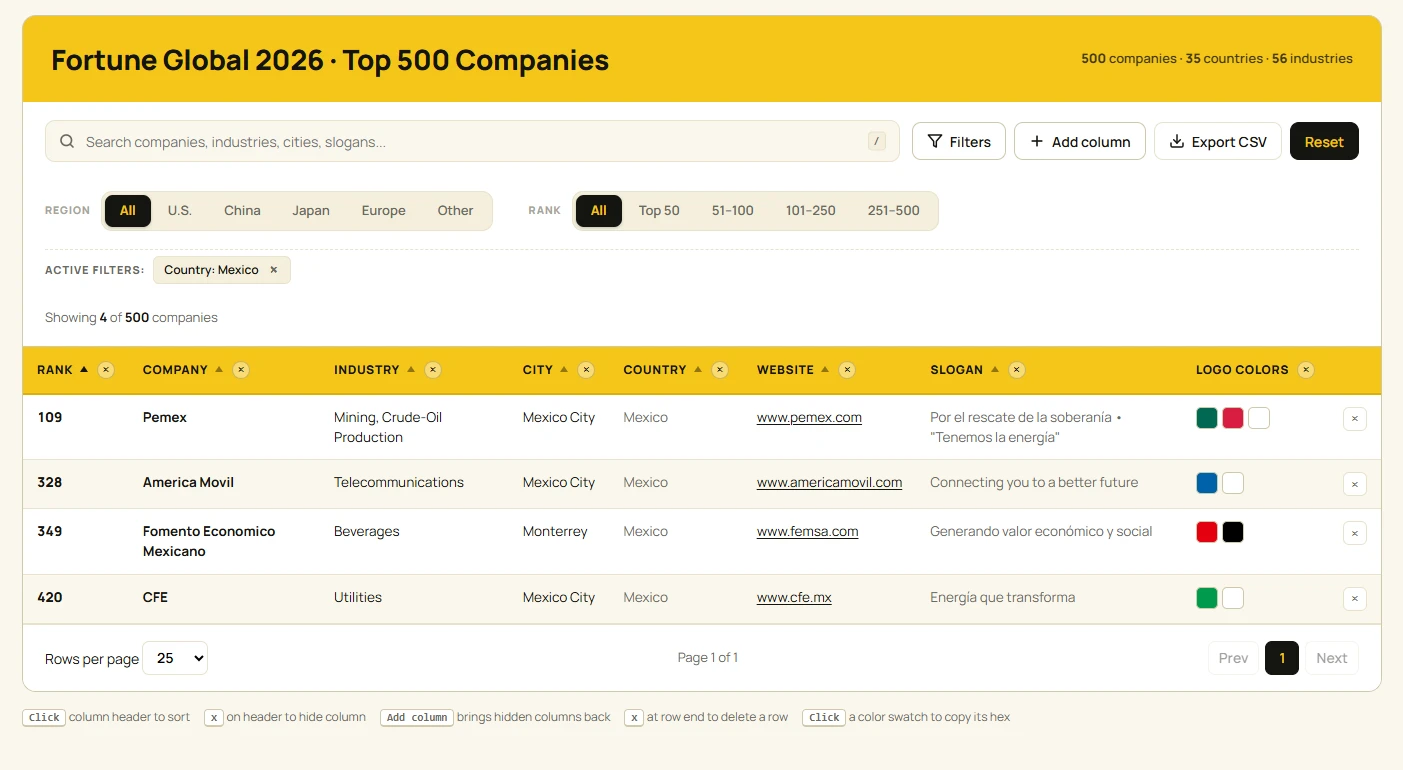Click the rank 349 cell
Screen dimensions: 1403x770
point(50,531)
